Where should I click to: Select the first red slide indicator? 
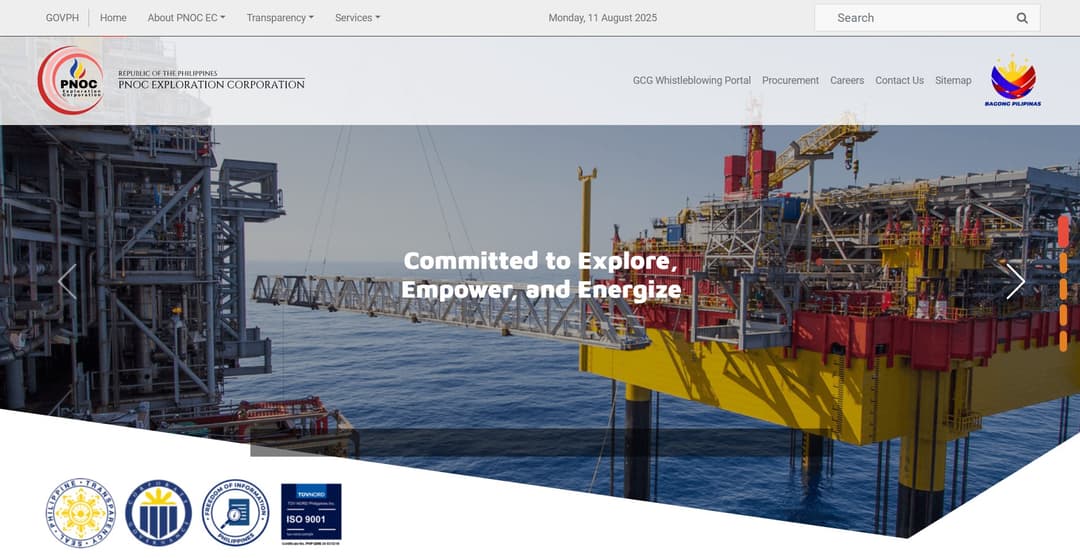pos(1063,231)
